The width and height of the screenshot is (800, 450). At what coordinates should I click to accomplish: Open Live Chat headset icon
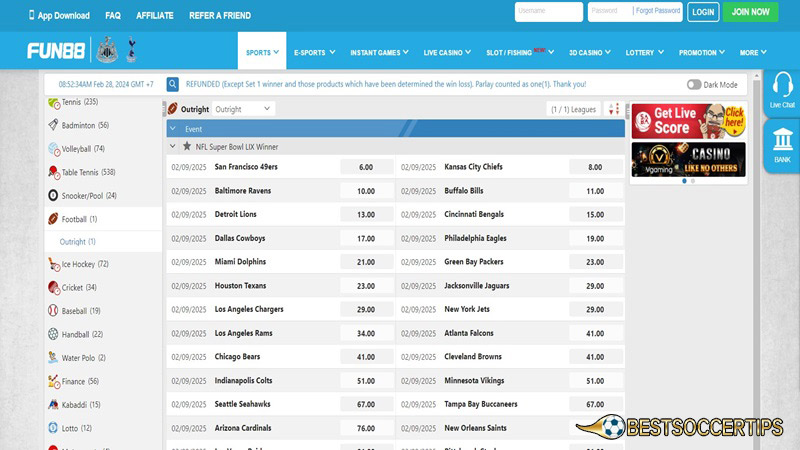[782, 84]
